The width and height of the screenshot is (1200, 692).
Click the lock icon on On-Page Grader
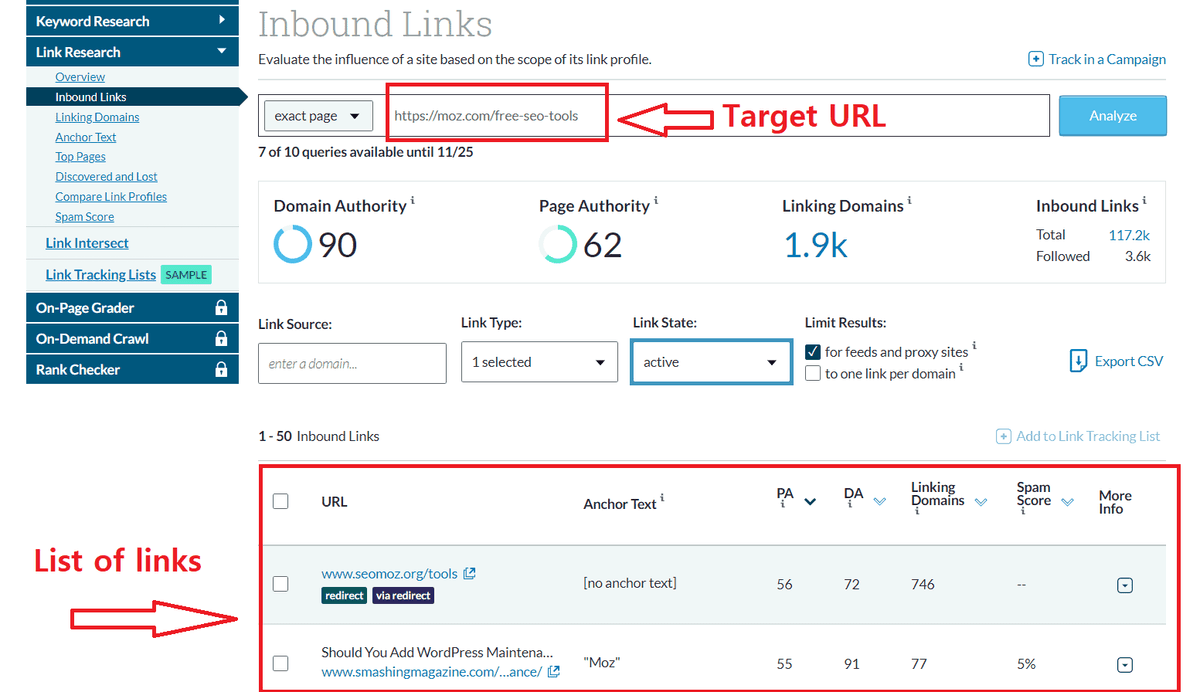coord(221,308)
